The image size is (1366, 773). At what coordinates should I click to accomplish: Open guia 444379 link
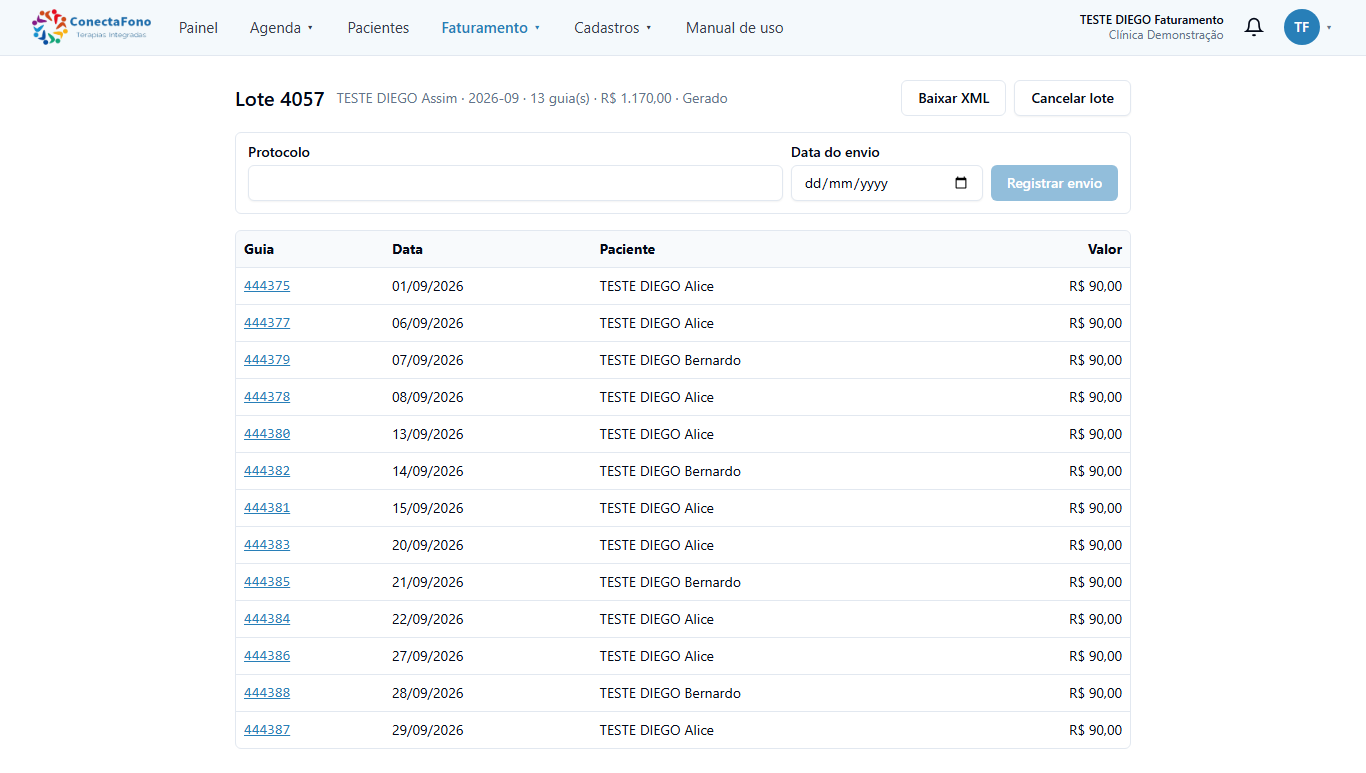pos(267,360)
